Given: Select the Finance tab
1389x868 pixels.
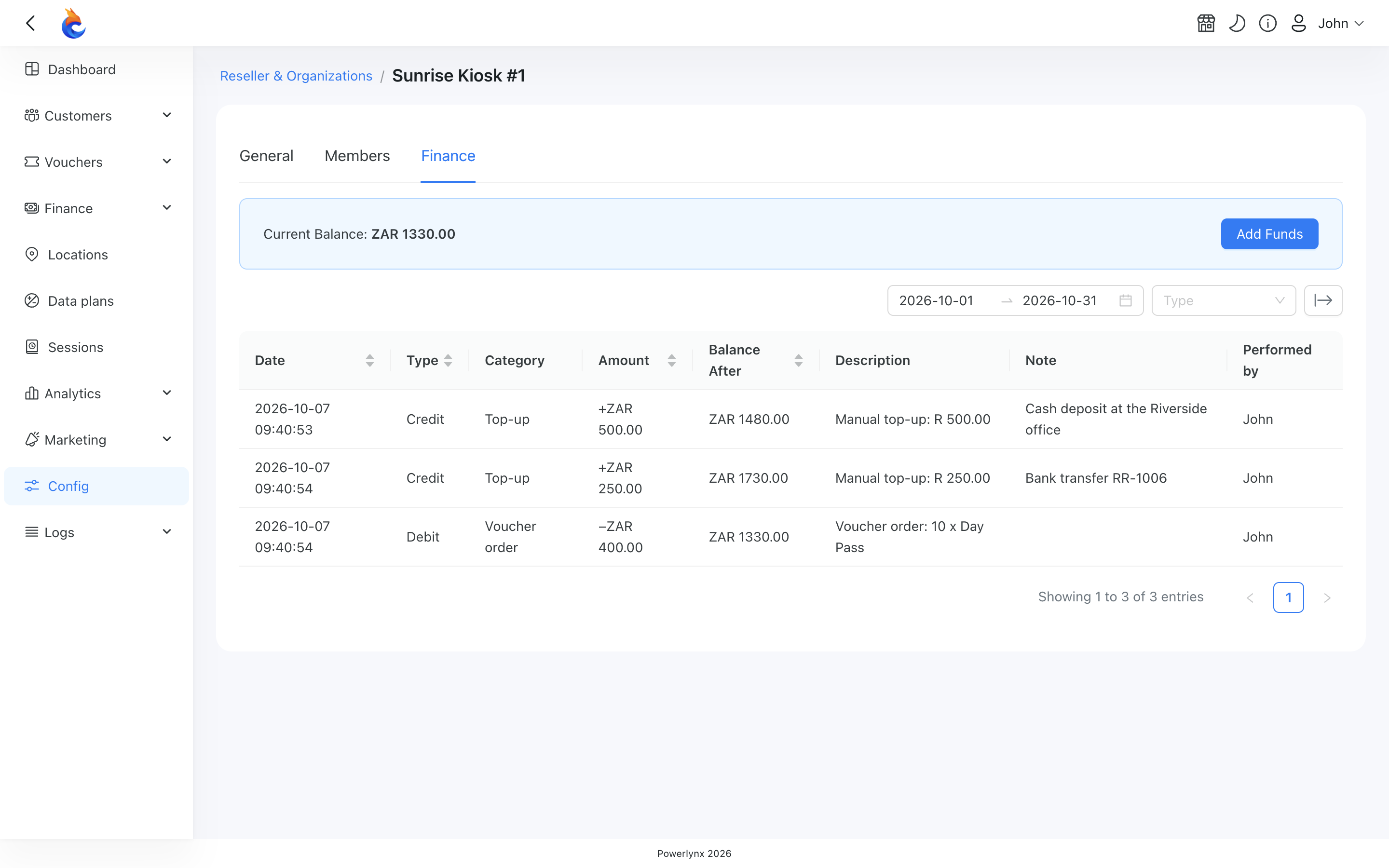Looking at the screenshot, I should click(x=448, y=156).
